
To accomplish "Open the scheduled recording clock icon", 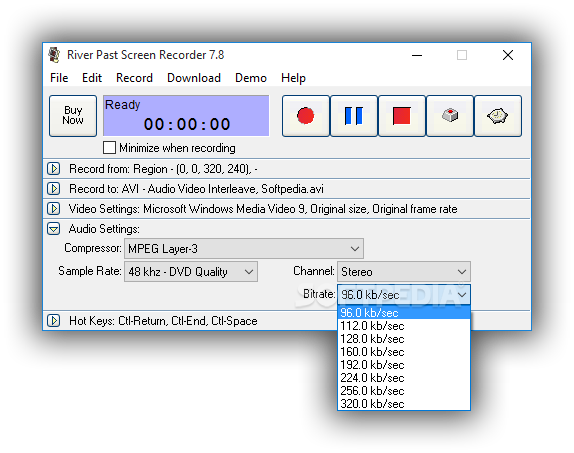I will [498, 116].
